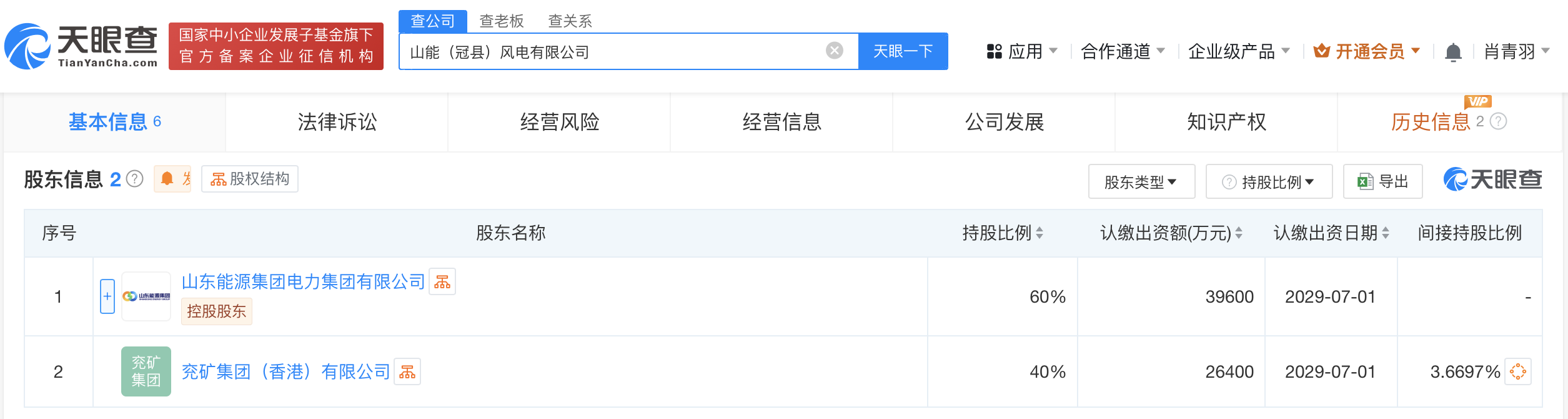Open the 股东类型 dropdown
The height and width of the screenshot is (419, 1568).
(1141, 181)
